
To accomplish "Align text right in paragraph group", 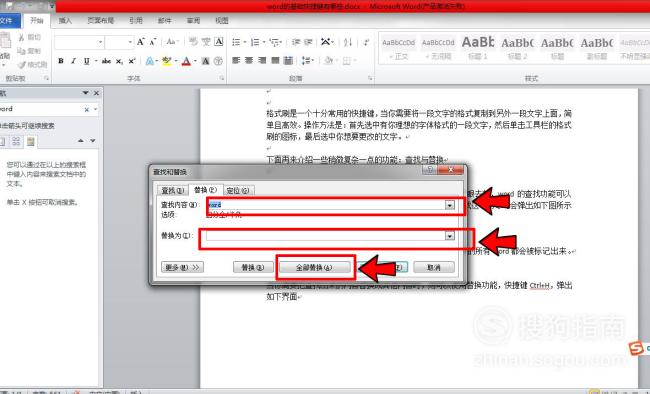I will click(x=262, y=61).
